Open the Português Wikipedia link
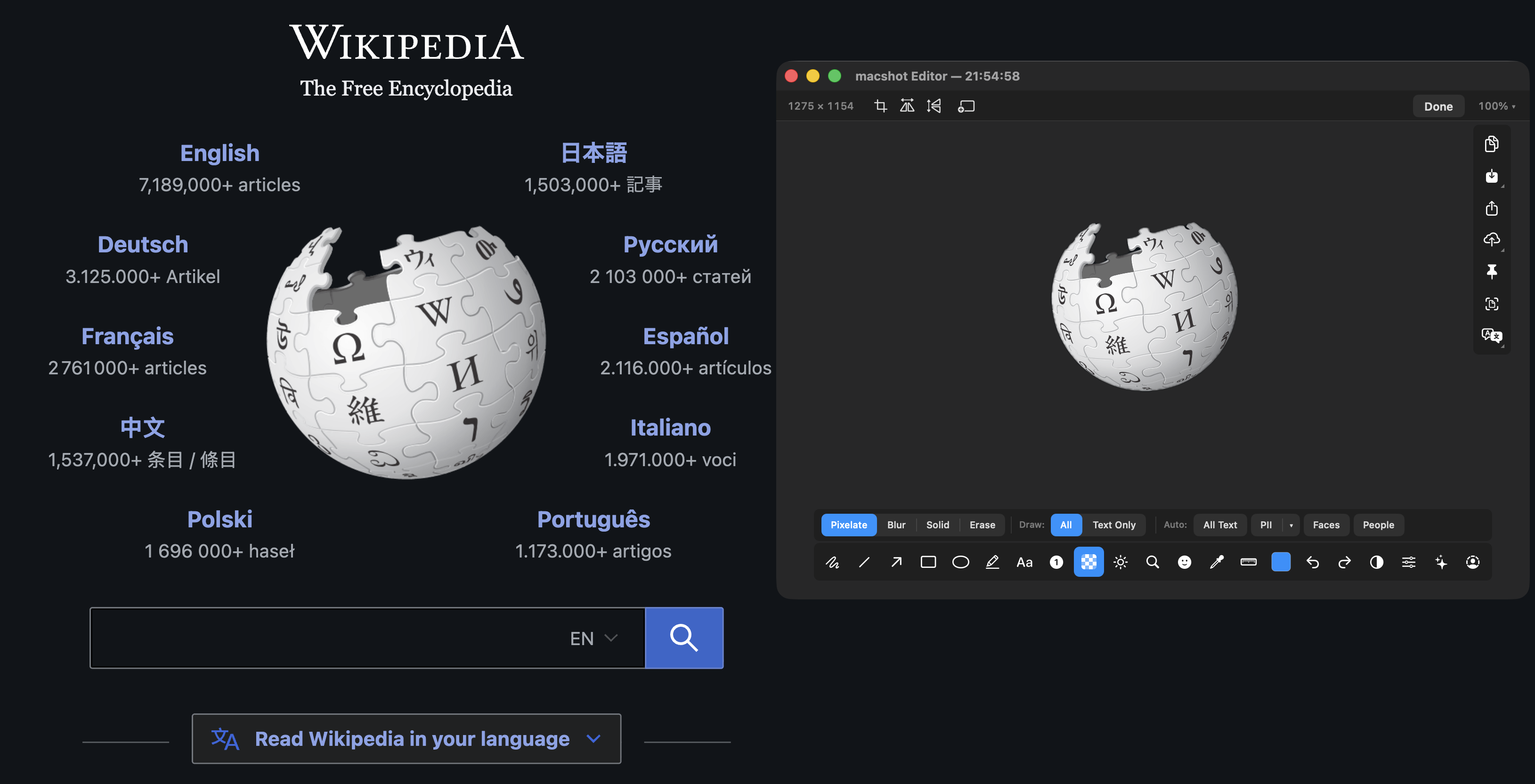The width and height of the screenshot is (1535, 784). click(x=593, y=519)
